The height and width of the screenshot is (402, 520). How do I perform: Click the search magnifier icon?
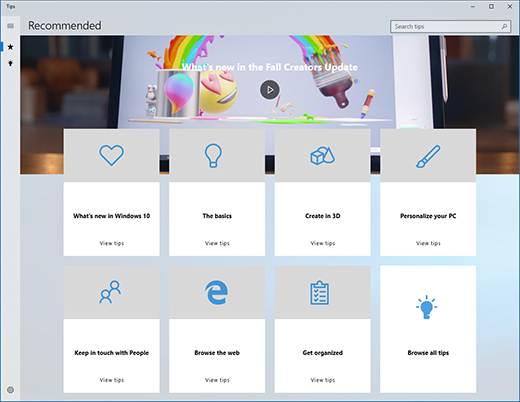pos(504,26)
